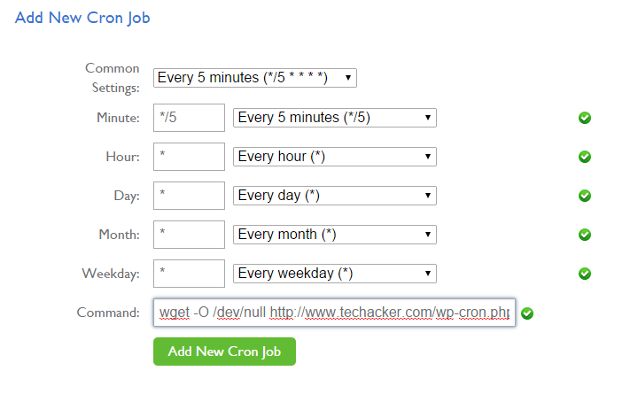
Task: Click green checkmark beside Day row
Action: point(585,196)
